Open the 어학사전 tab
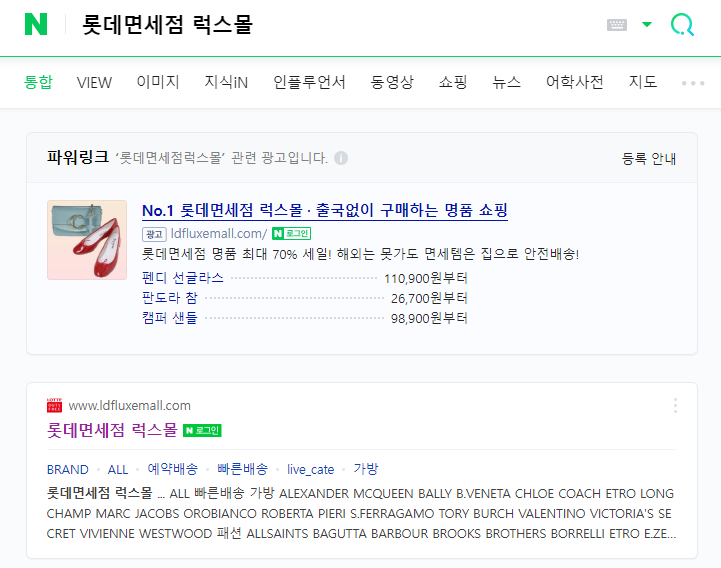721x568 pixels. [575, 82]
